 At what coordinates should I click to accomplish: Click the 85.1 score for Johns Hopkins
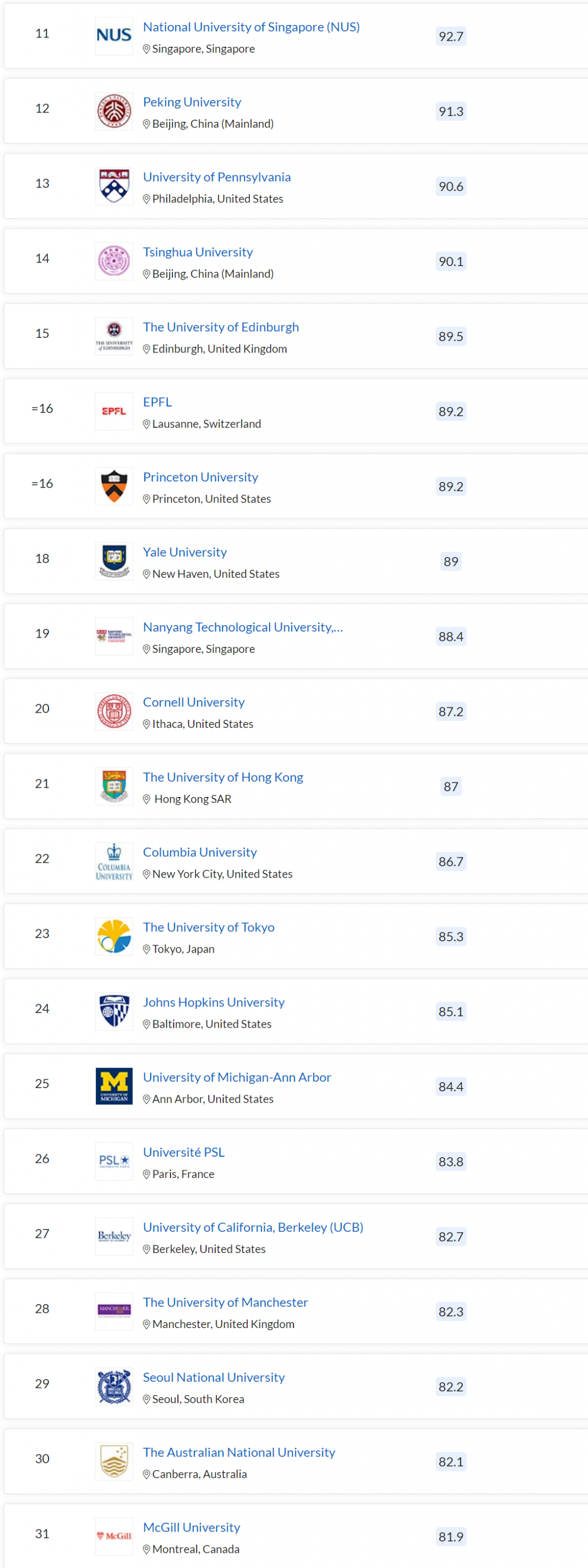pos(451,1011)
